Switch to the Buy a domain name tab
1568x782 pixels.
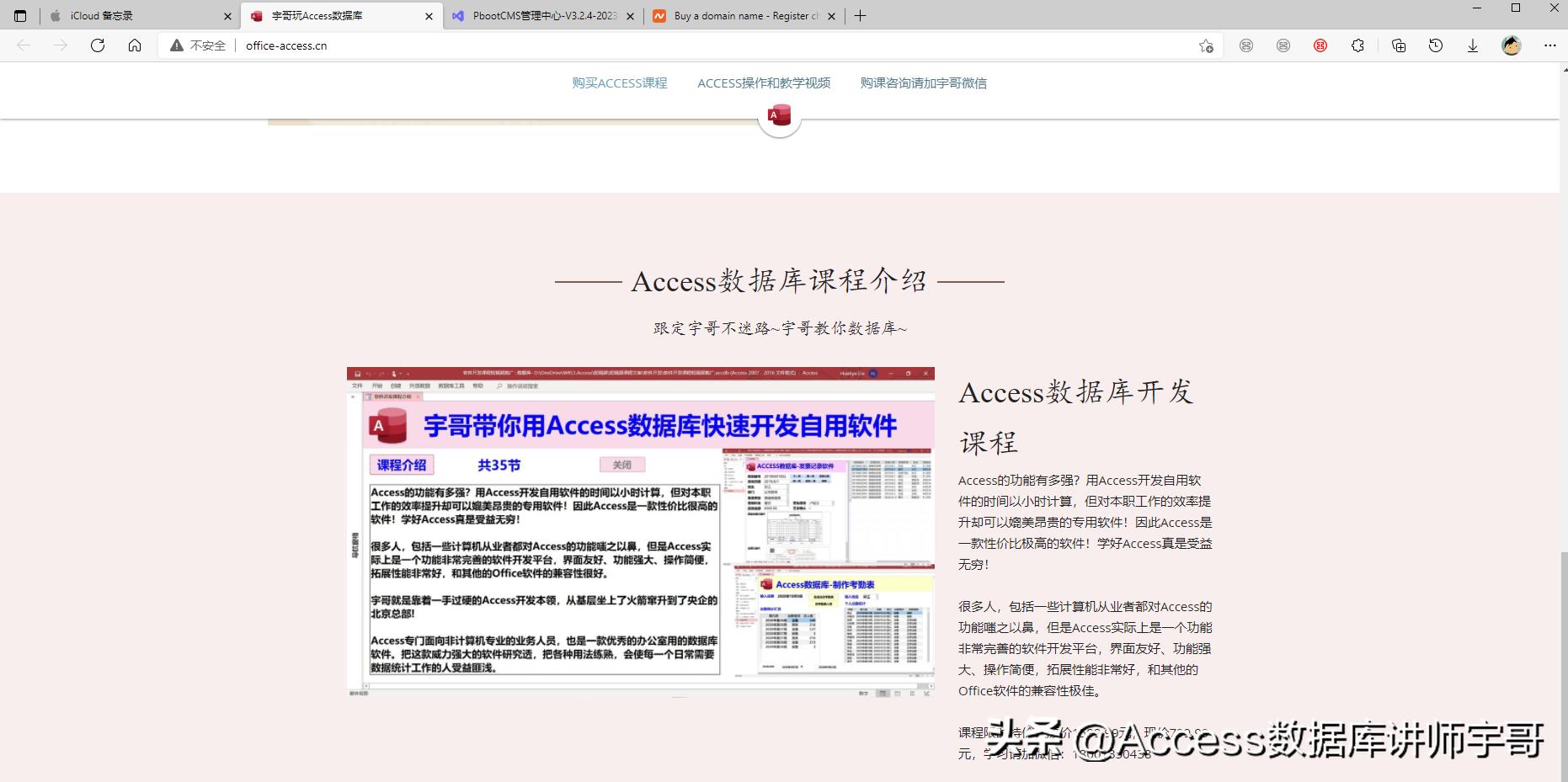tap(741, 15)
